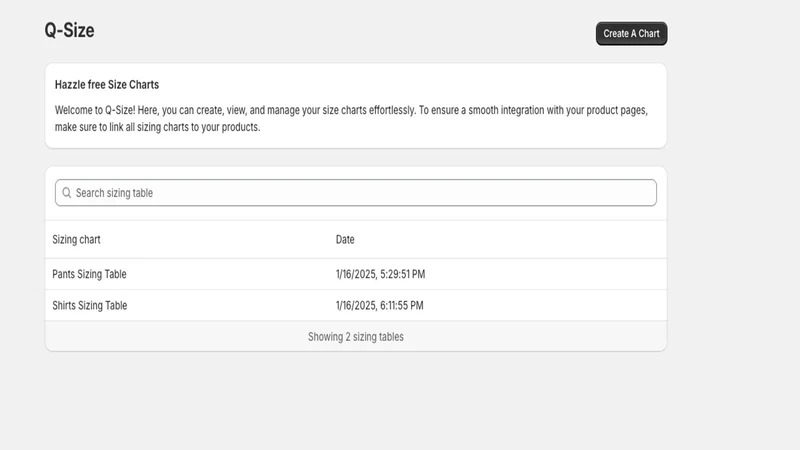Click the Date column header
Image resolution: width=800 pixels, height=450 pixels.
345,240
